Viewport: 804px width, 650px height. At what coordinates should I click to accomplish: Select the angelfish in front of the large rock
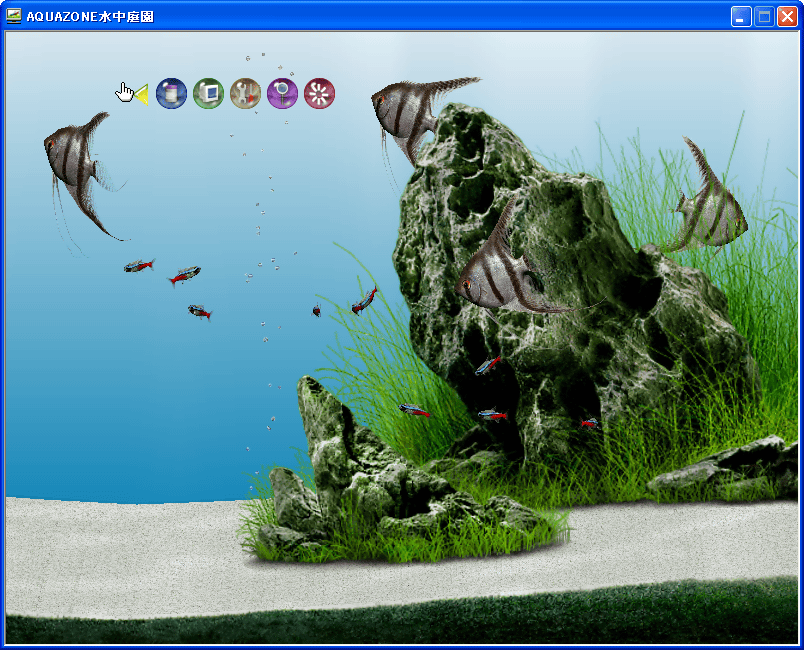click(x=500, y=270)
